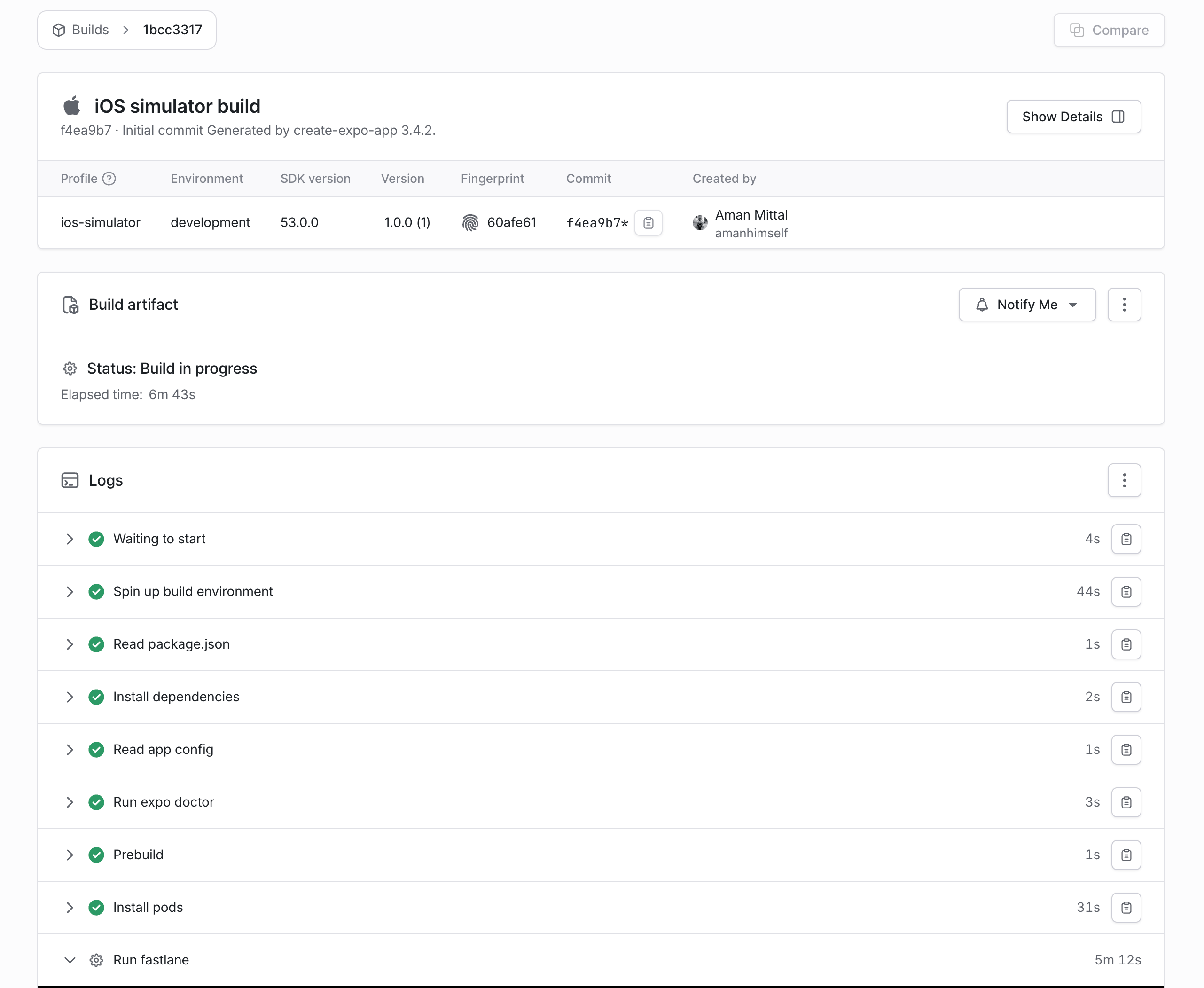1204x988 pixels.
Task: Select build ID 1bcc3317 breadcrumb
Action: pyautogui.click(x=172, y=30)
